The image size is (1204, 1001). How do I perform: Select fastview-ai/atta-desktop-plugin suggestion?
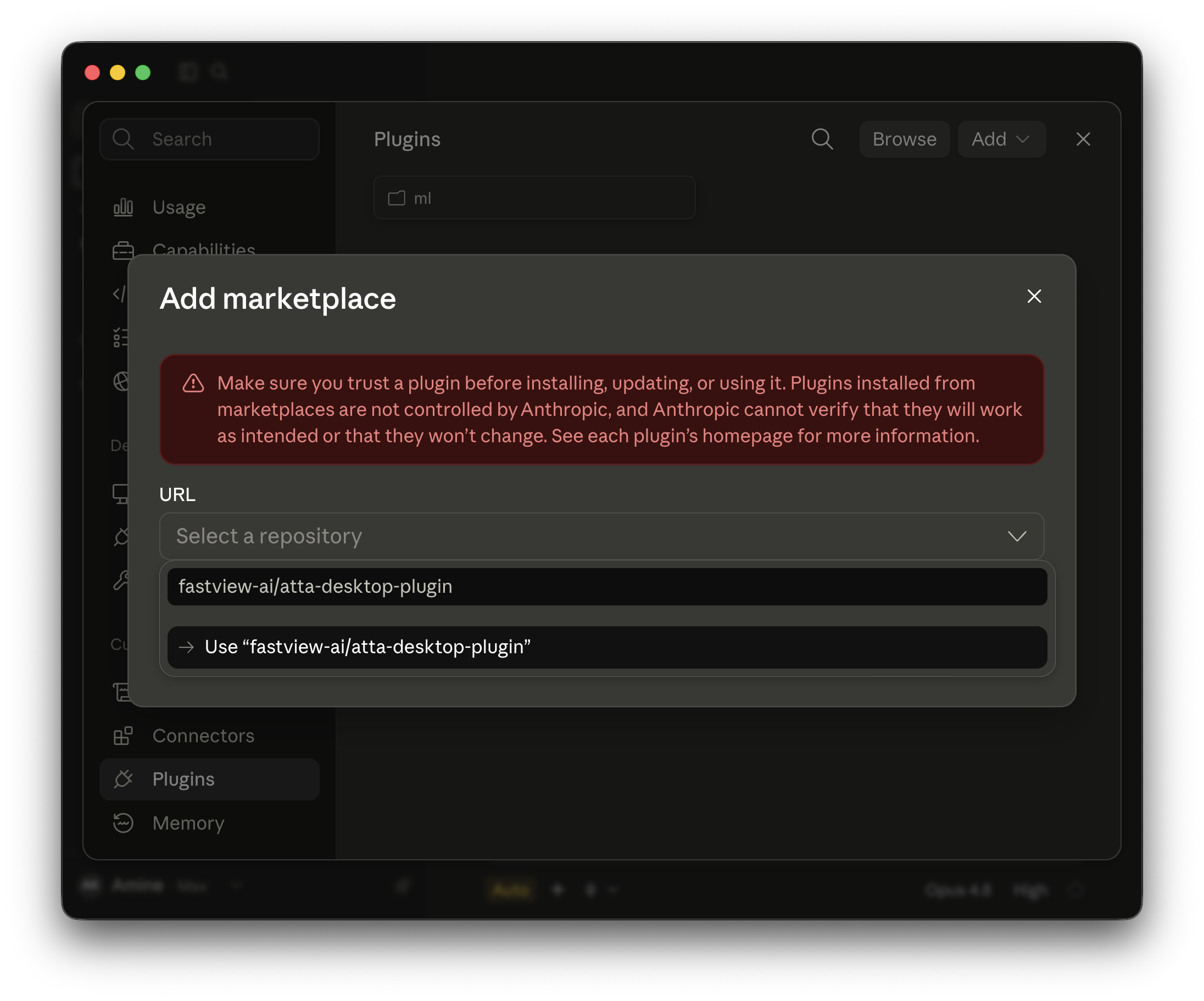point(607,587)
